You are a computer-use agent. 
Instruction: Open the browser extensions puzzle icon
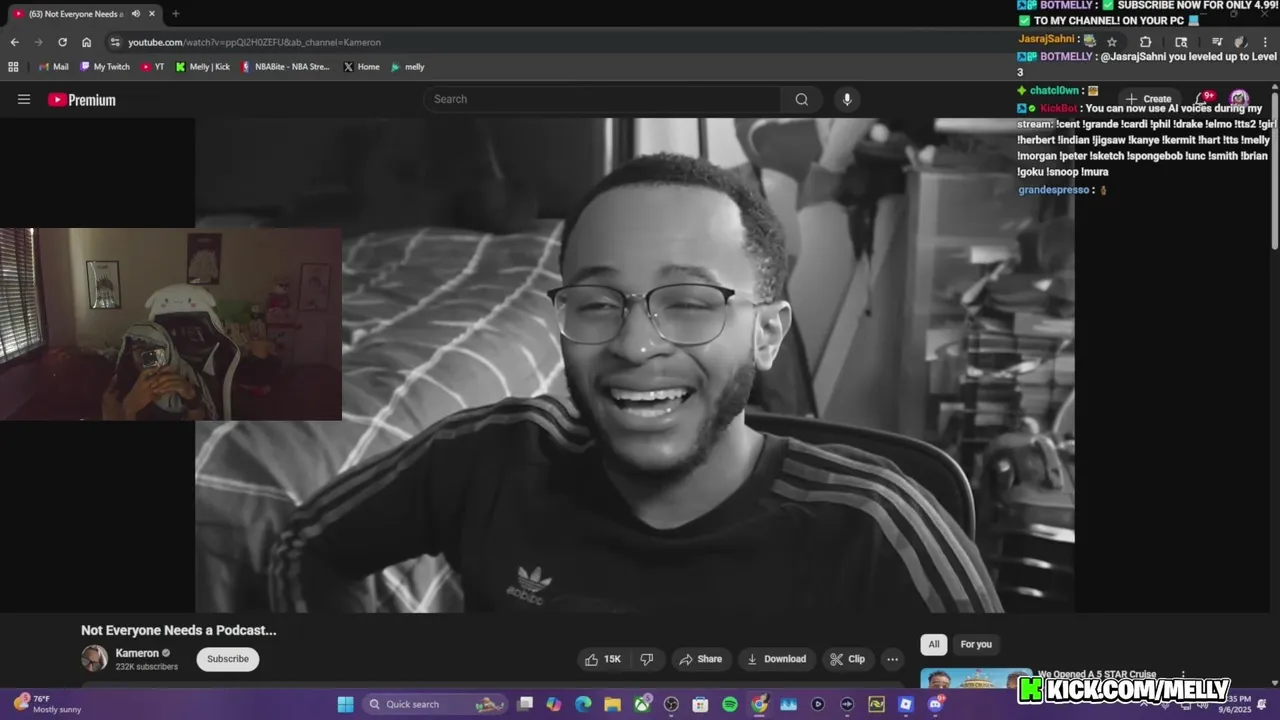click(1145, 42)
